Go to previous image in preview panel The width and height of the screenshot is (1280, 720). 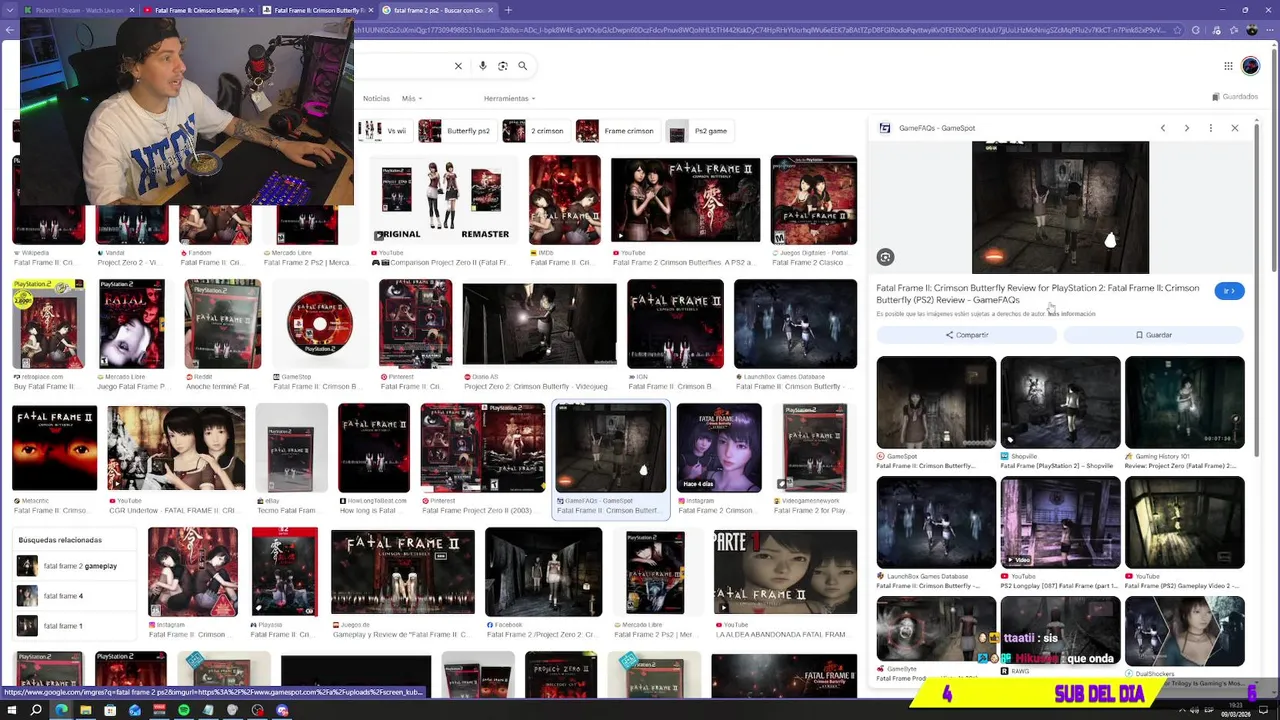coord(1163,128)
